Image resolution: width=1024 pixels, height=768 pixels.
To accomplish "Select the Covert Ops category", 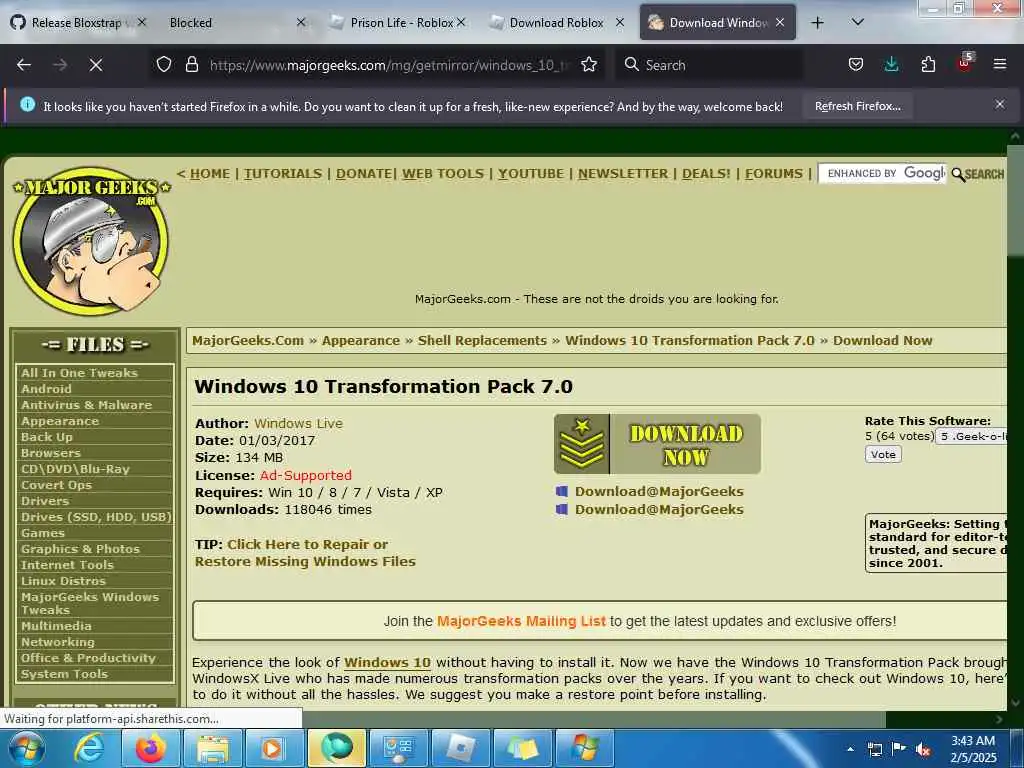I will [x=56, y=485].
